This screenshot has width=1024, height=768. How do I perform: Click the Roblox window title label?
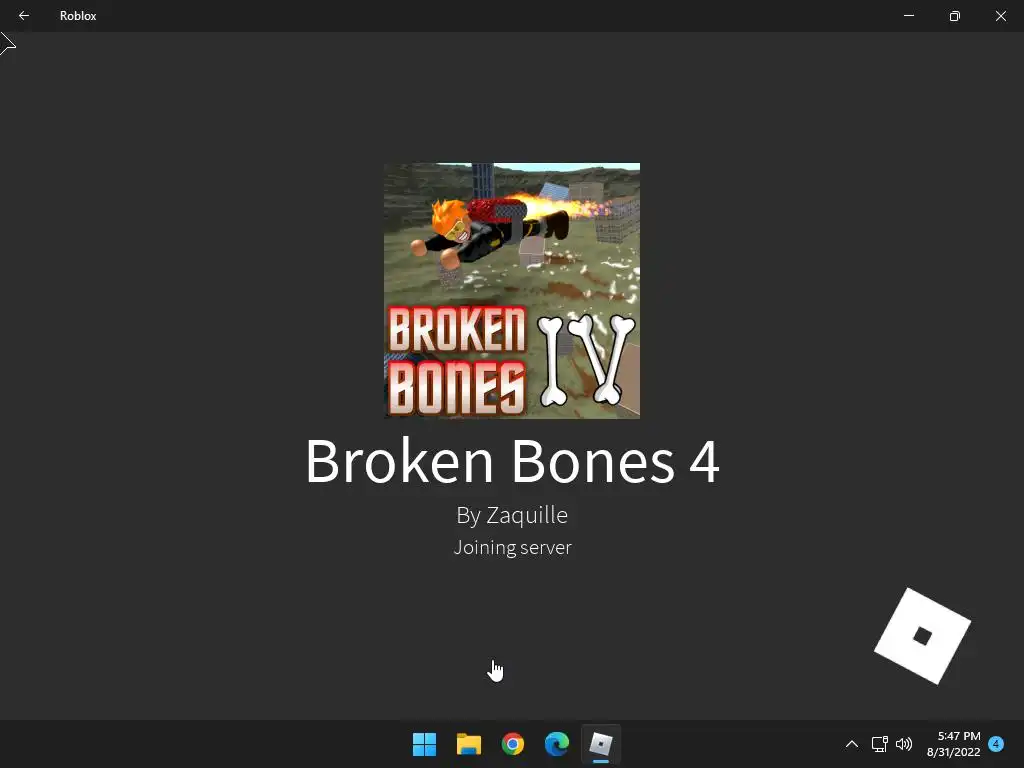coord(78,16)
